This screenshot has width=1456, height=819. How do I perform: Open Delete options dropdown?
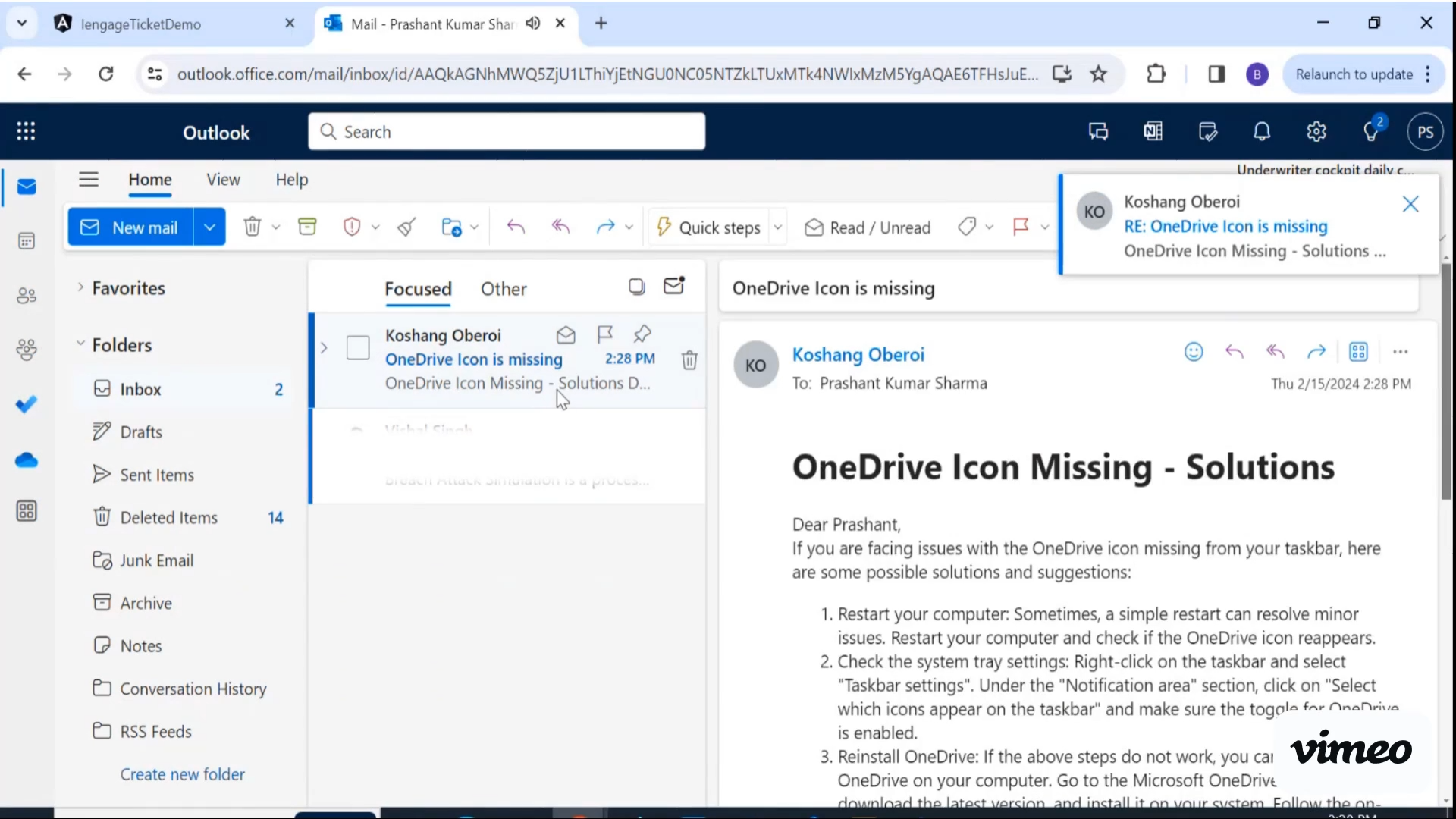tap(276, 227)
